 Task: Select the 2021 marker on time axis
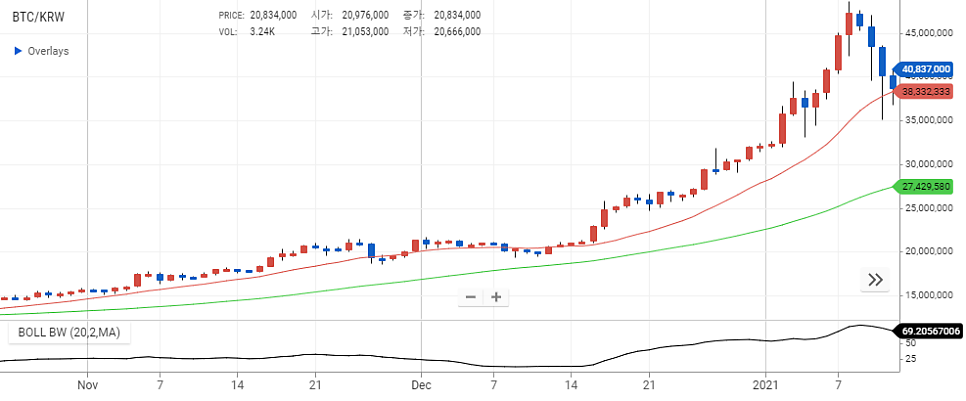tap(766, 384)
